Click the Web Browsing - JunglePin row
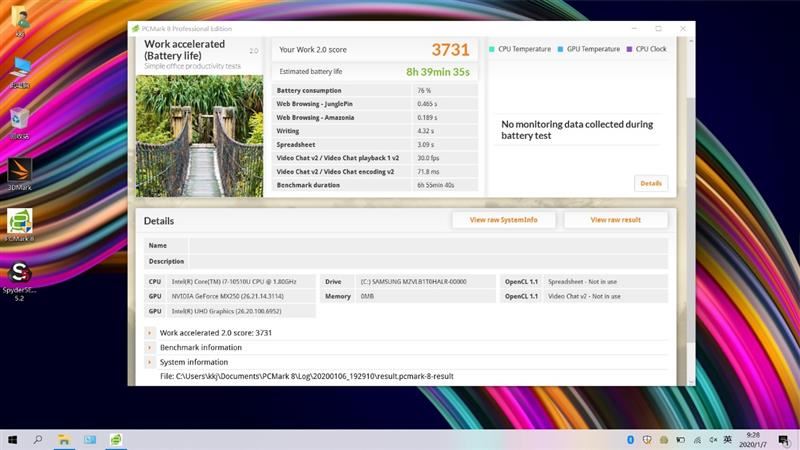 375,104
